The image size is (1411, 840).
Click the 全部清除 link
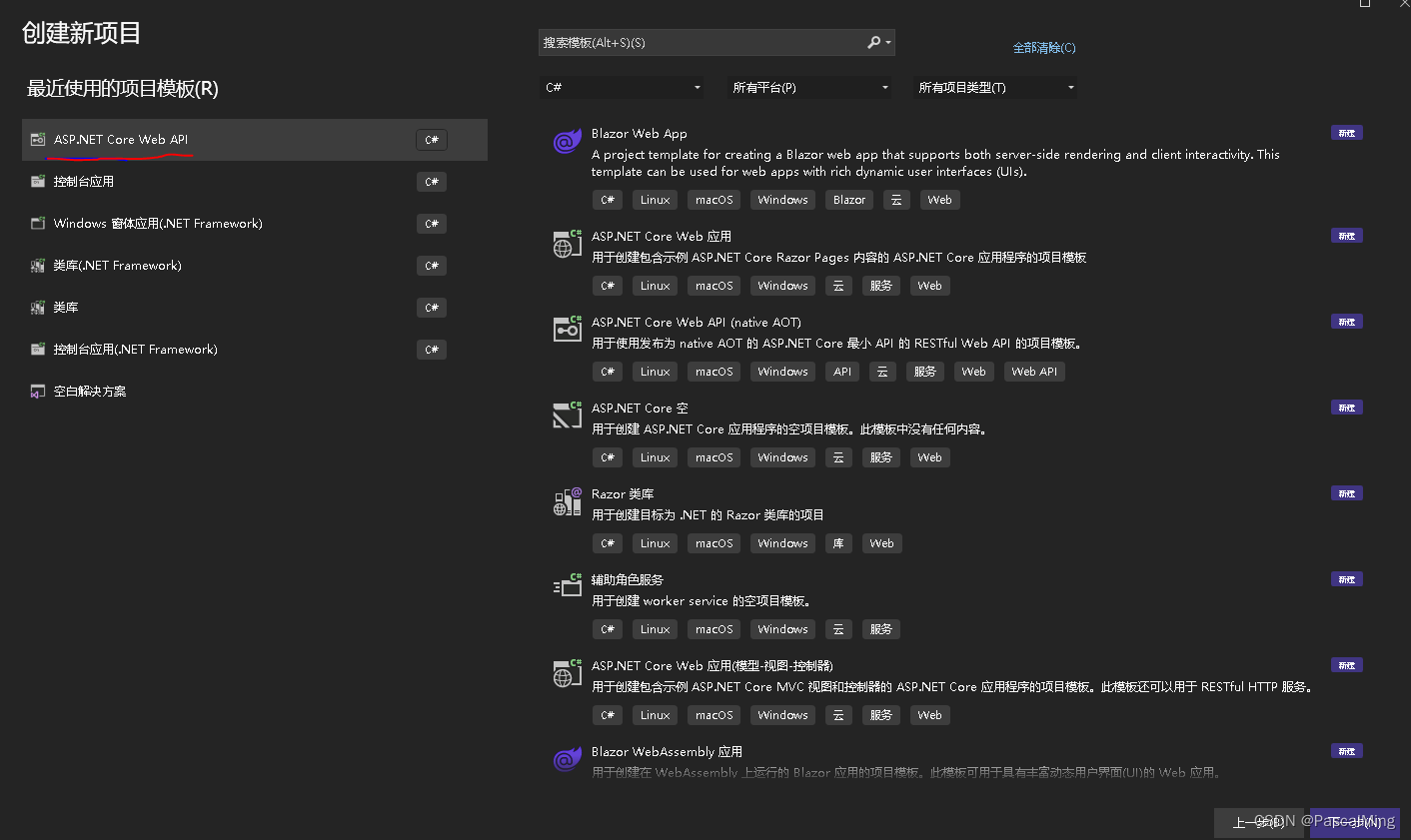click(x=1044, y=48)
